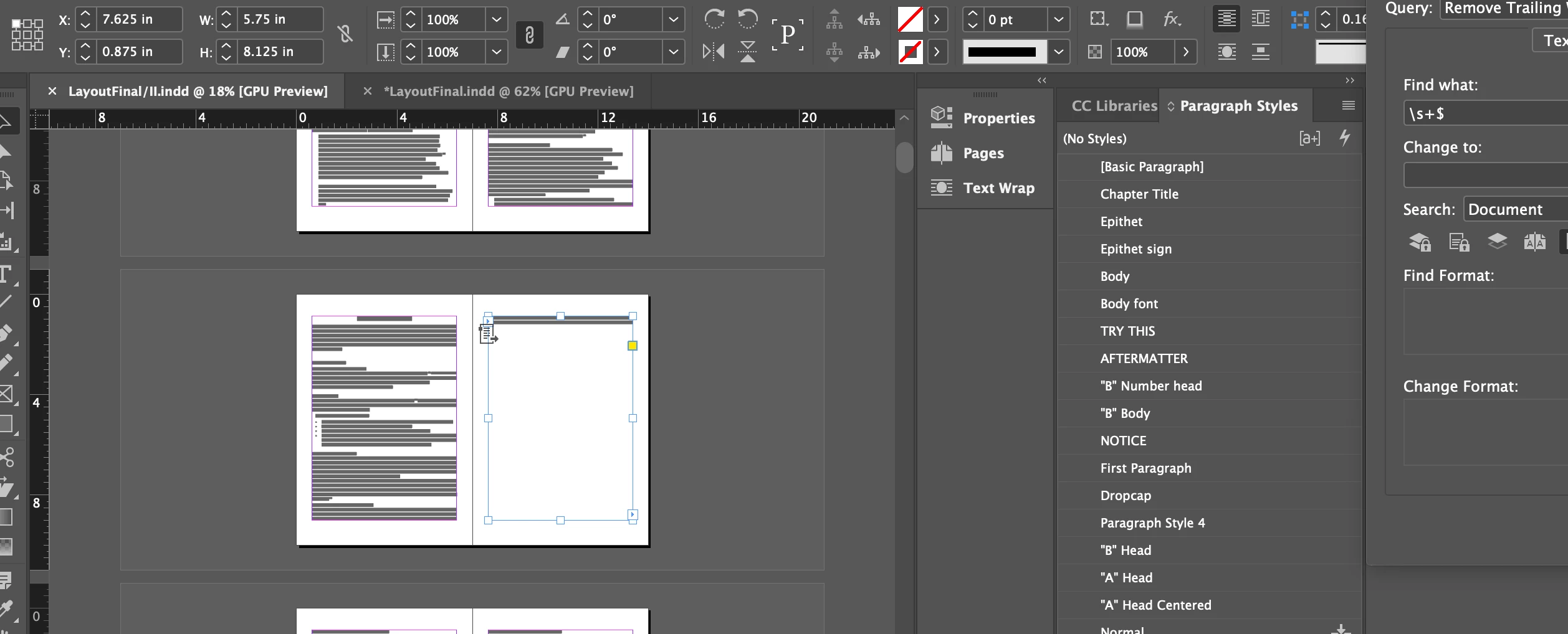
Task: Open the Search scope Document dropdown
Action: pyautogui.click(x=1516, y=209)
